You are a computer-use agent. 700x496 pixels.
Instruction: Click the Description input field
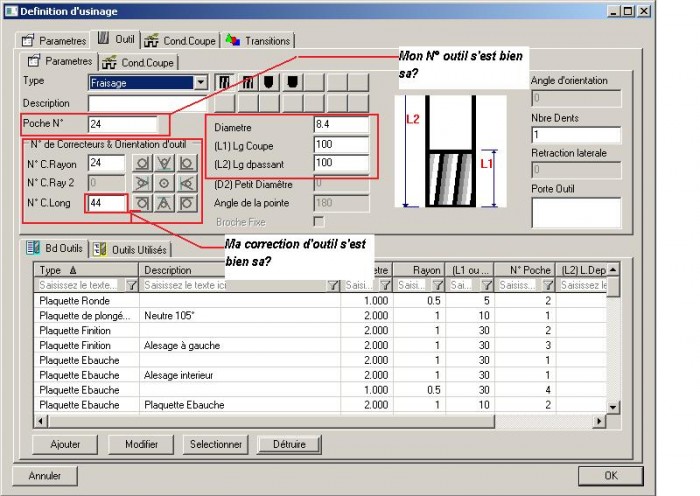[x=148, y=104]
